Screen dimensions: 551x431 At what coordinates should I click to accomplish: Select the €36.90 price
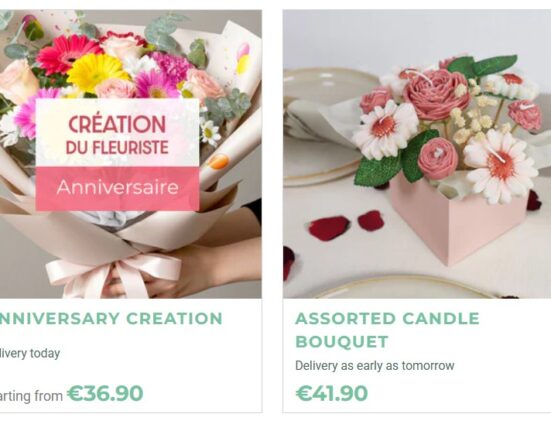pos(105,393)
